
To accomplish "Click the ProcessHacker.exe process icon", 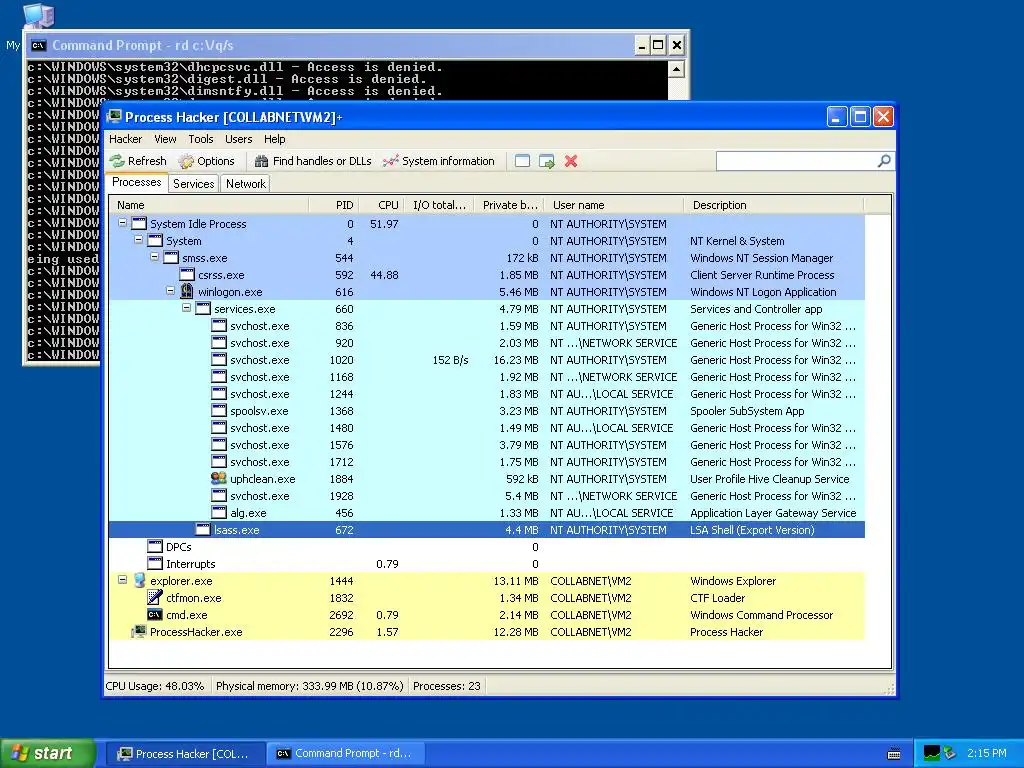I will pos(139,632).
